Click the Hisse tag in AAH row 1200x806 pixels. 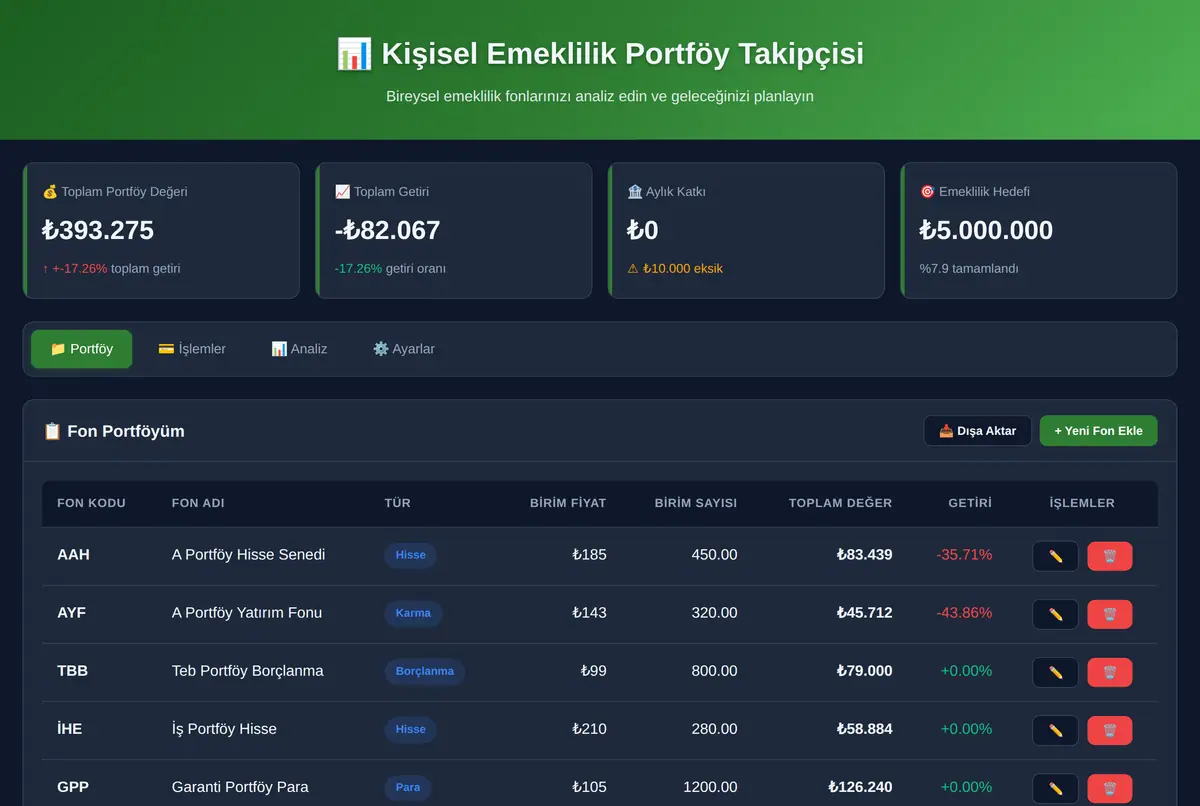click(x=410, y=555)
